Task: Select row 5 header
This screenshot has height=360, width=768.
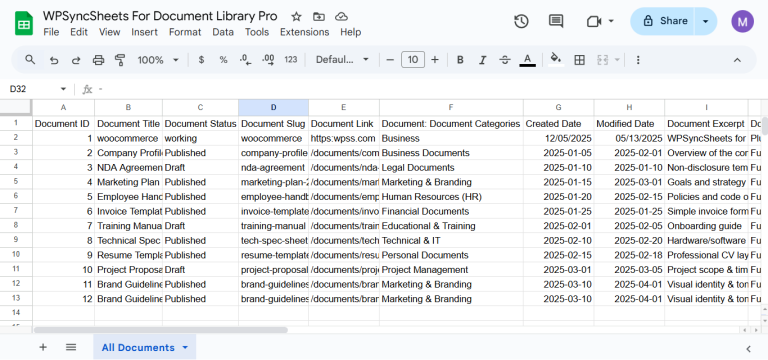Action: coord(16,182)
